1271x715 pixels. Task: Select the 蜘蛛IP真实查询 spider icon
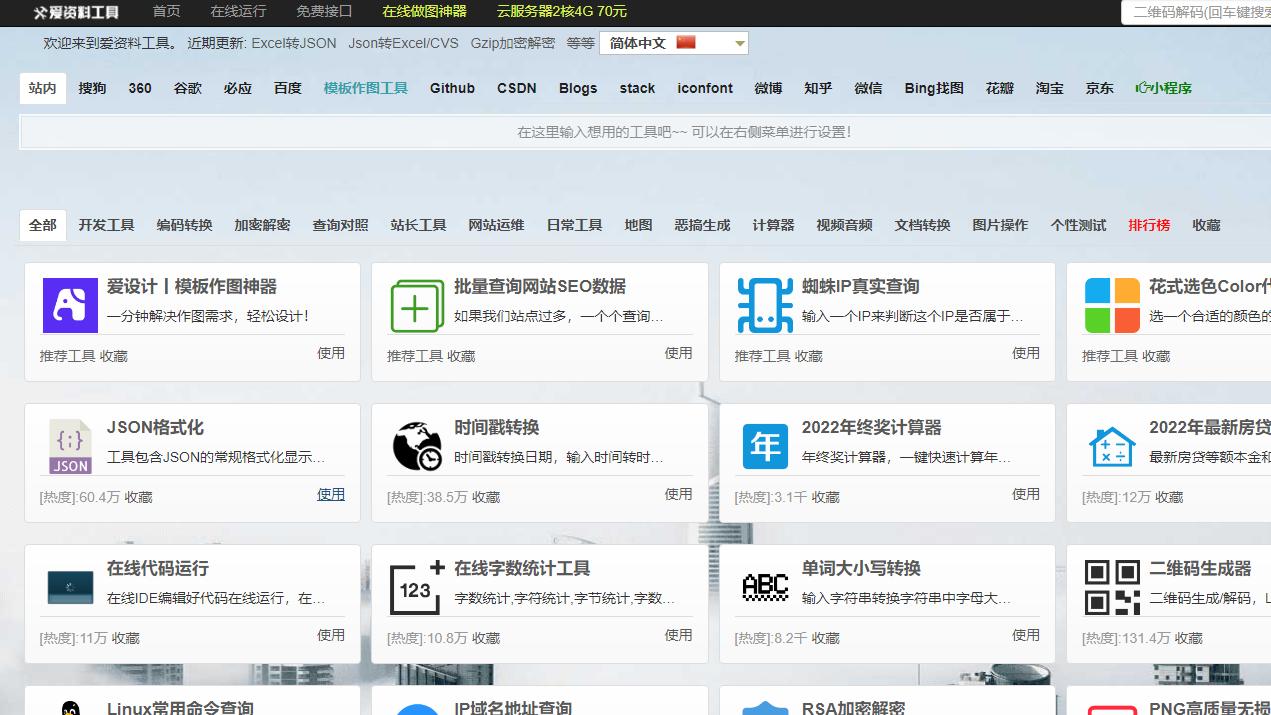765,306
